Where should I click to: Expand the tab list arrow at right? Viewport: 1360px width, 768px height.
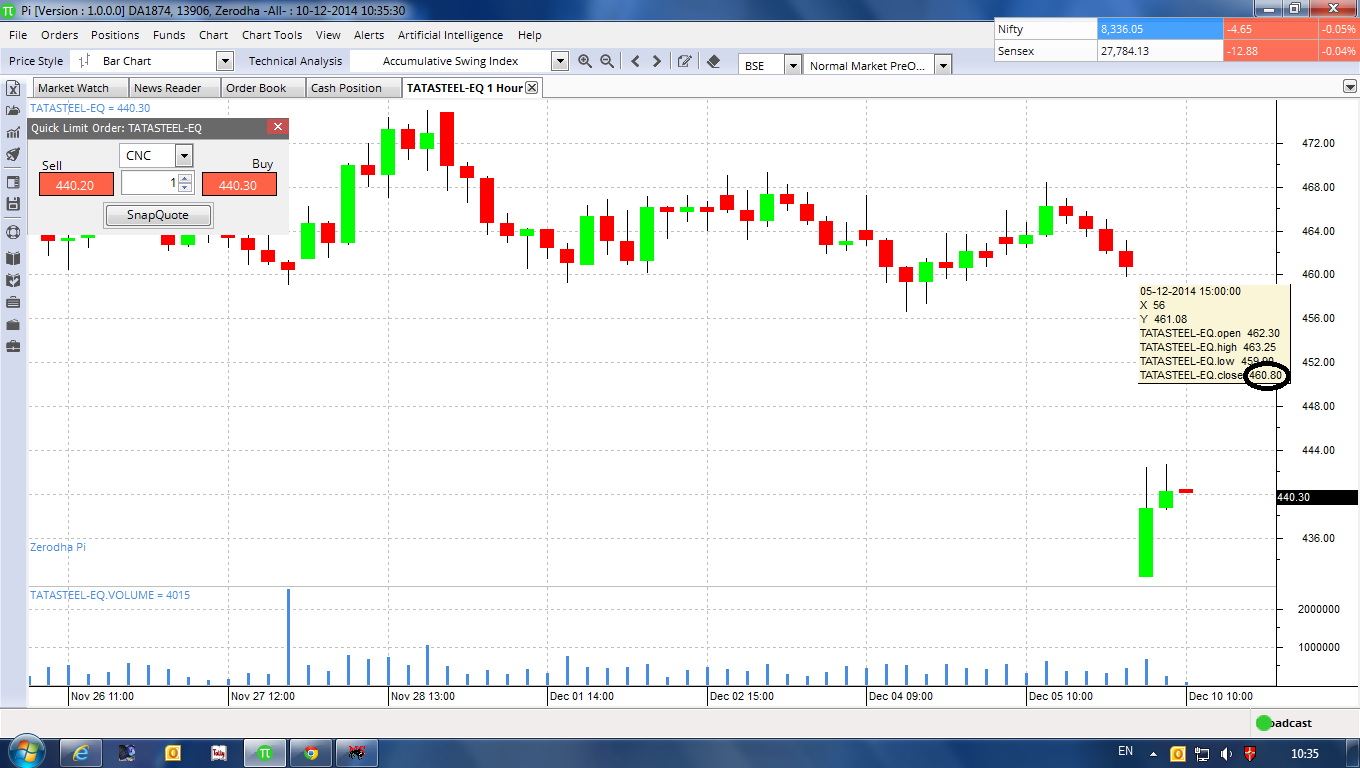[x=1349, y=87]
